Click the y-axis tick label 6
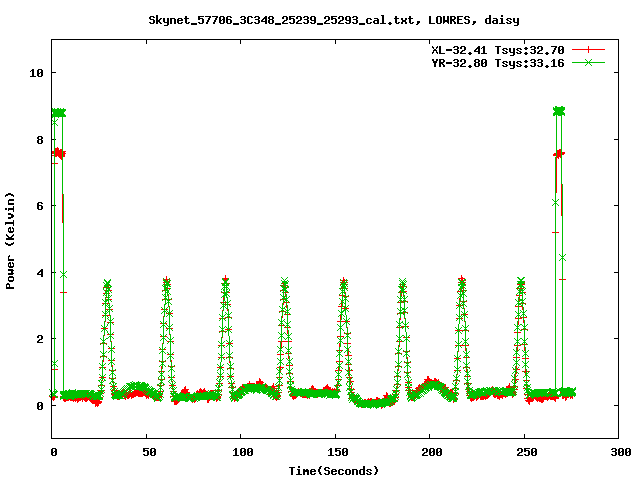The width and height of the screenshot is (640, 480). click(x=39, y=206)
